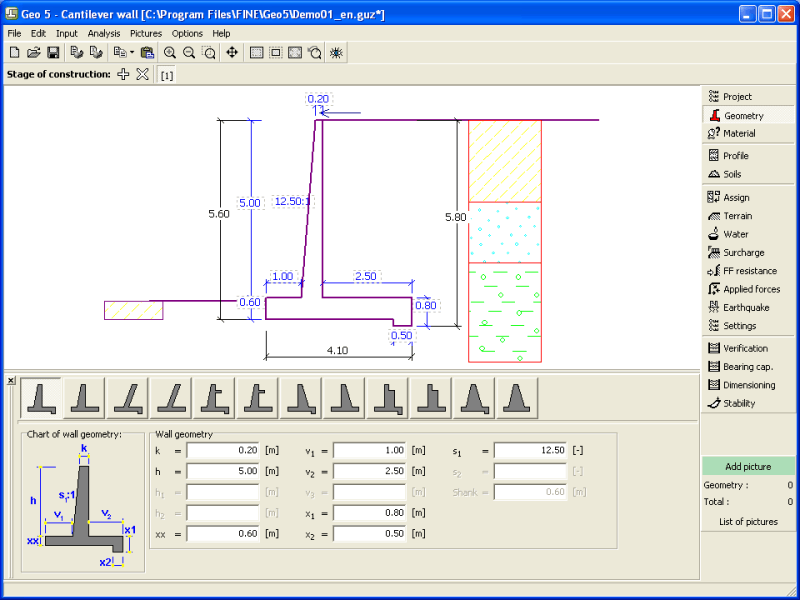Open the Pictures menu

[145, 33]
